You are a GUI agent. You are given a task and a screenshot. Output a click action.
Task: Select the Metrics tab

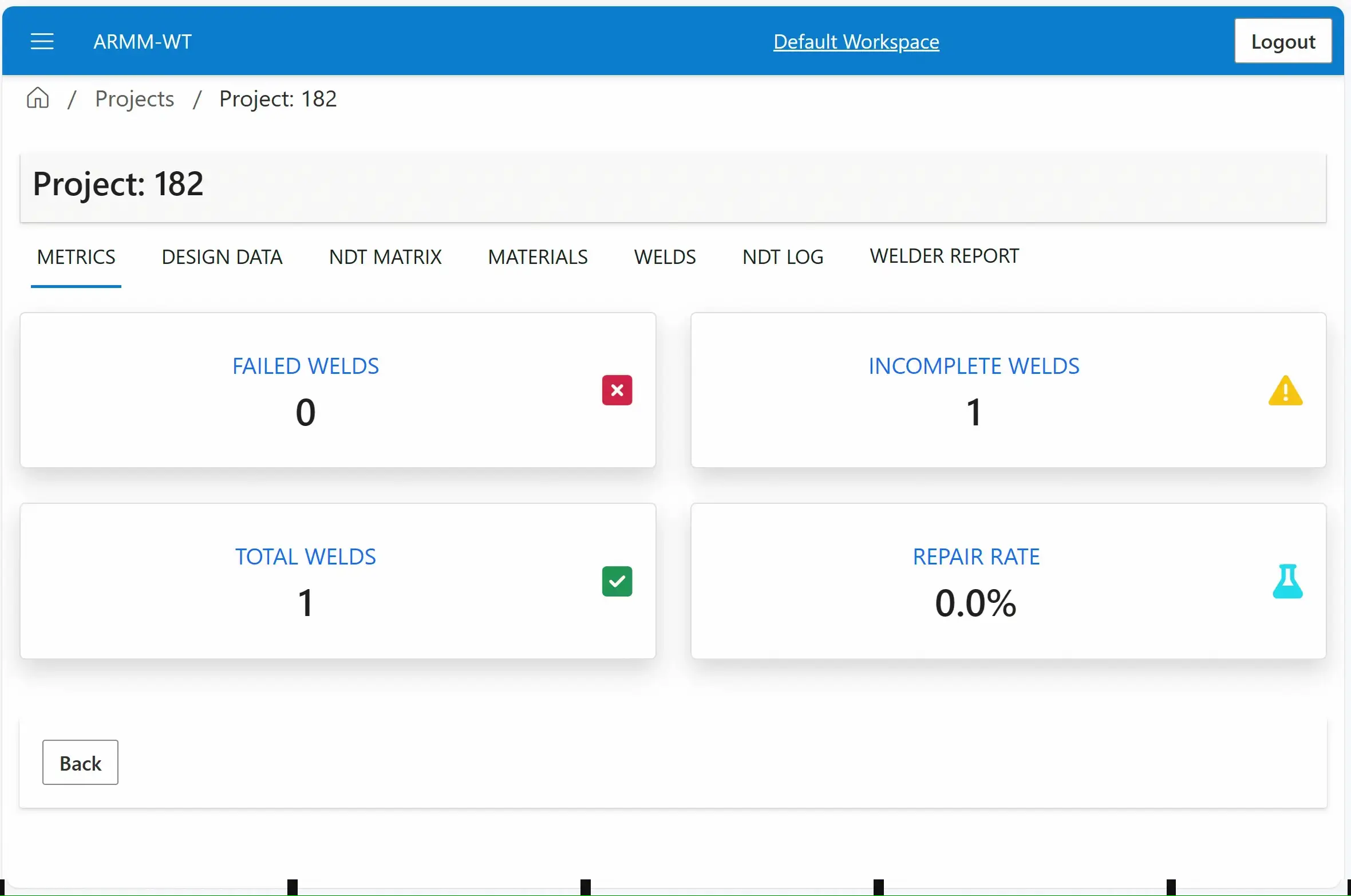pyautogui.click(x=76, y=257)
